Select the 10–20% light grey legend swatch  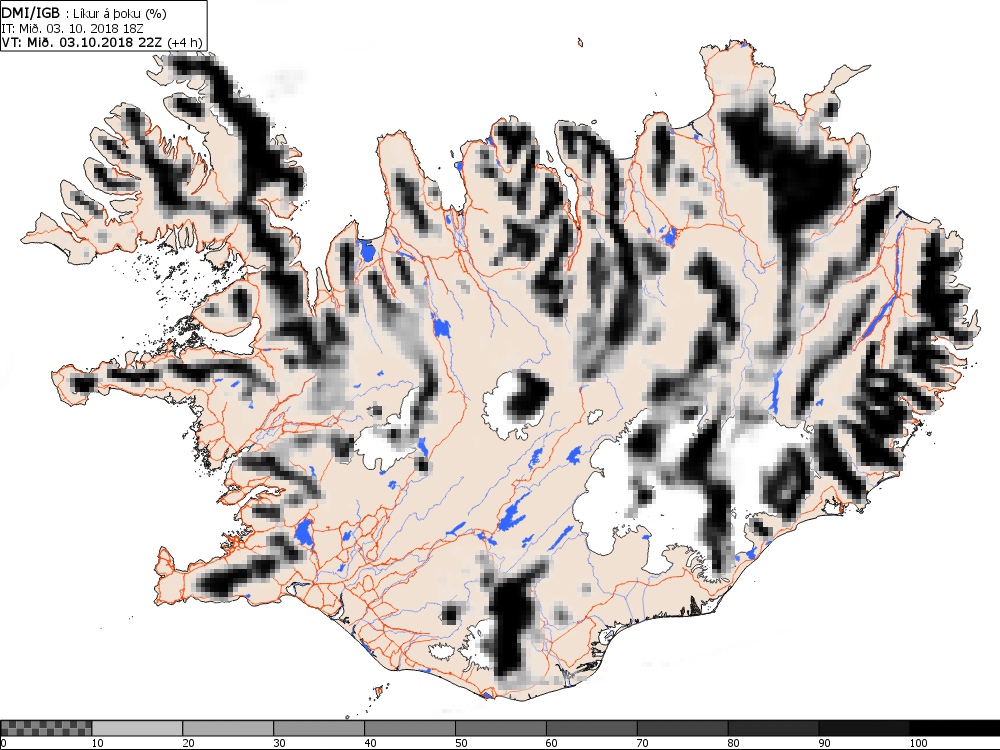coord(137,728)
